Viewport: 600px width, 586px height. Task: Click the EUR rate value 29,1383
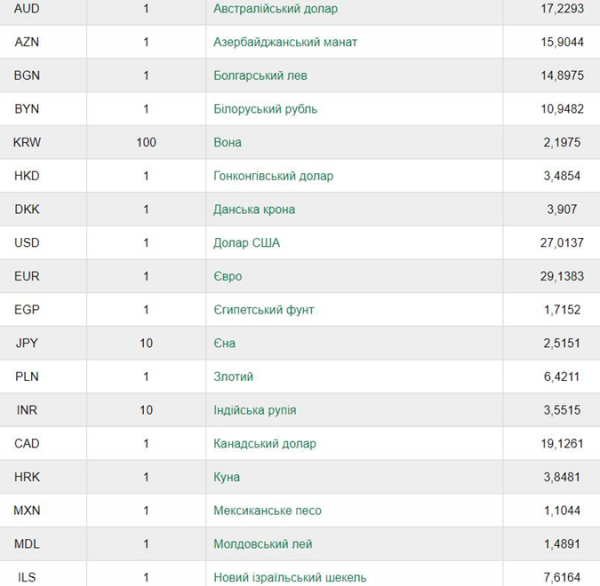(x=562, y=276)
